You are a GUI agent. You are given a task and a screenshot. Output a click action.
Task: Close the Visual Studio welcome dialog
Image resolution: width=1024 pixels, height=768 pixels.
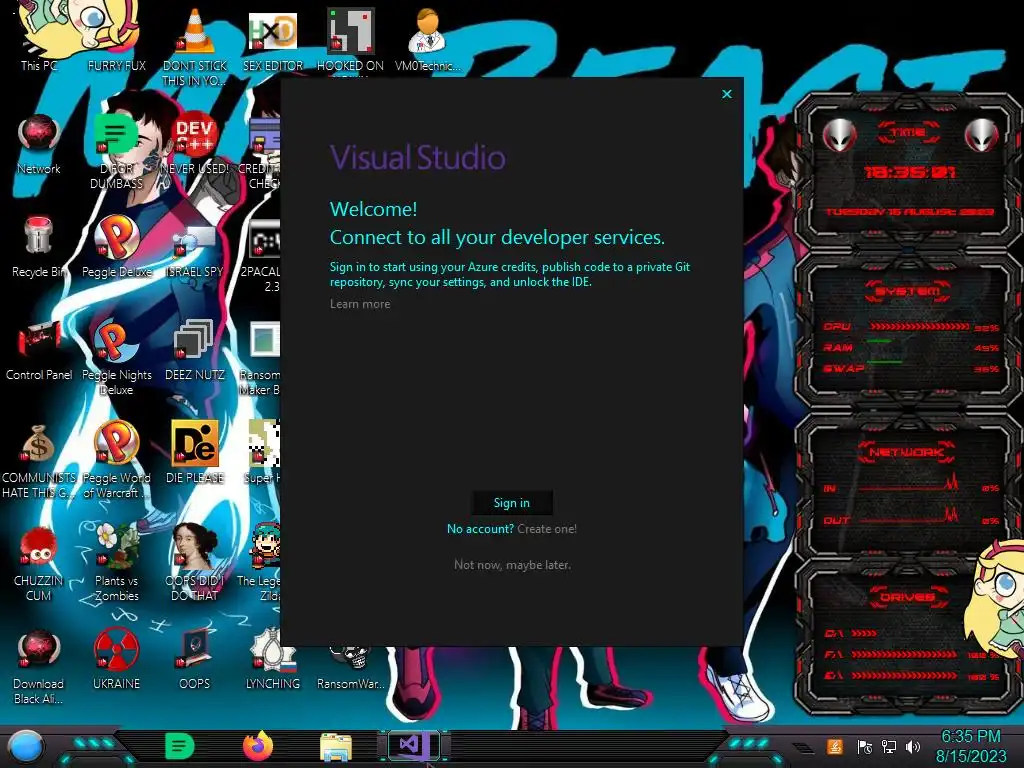point(727,94)
